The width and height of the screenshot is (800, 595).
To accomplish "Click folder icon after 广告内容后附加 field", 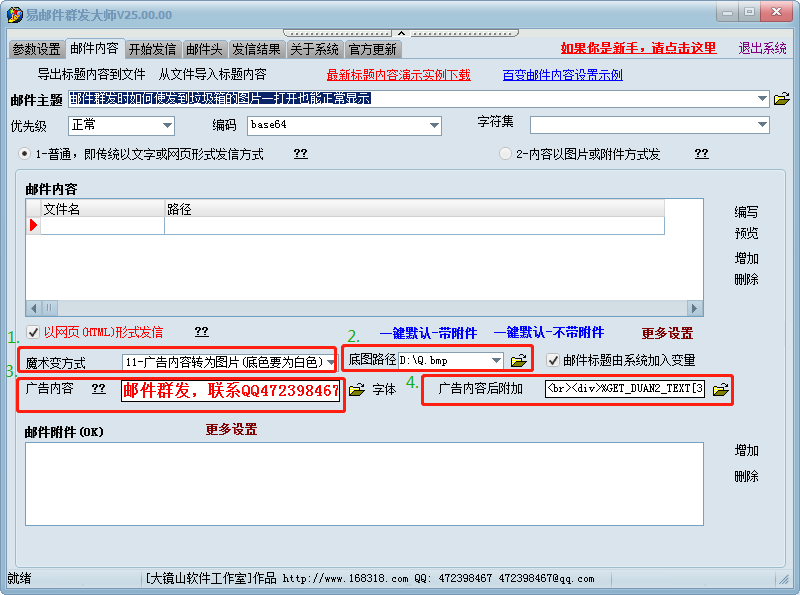I will (720, 389).
